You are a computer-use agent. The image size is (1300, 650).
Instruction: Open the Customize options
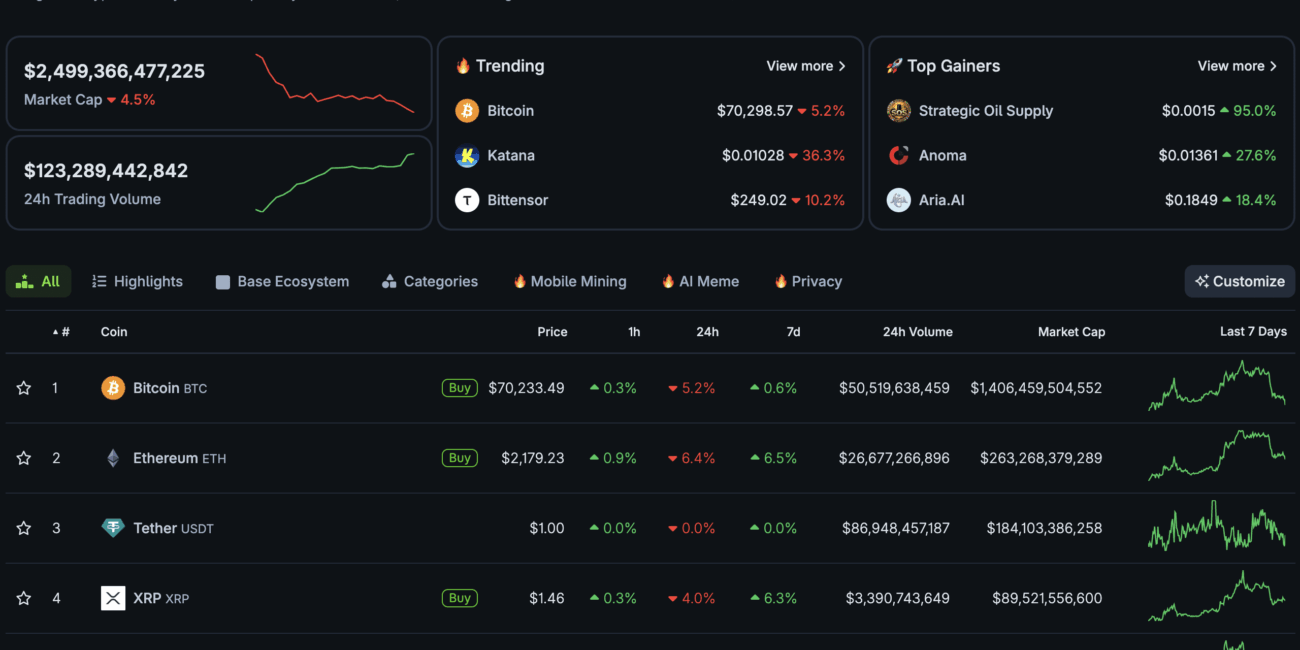point(1239,282)
